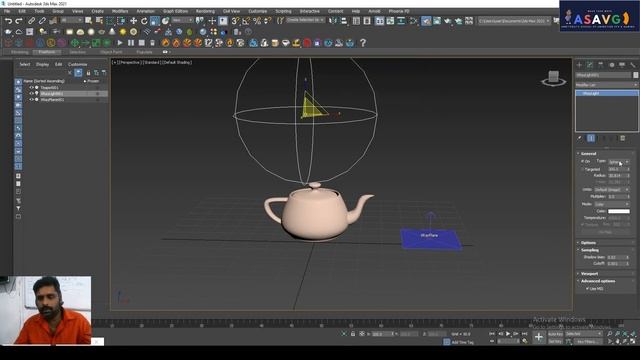Image resolution: width=640 pixels, height=360 pixels.
Task: Toggle visibility eye of VRayLight001
Action: pyautogui.click(x=31, y=93)
